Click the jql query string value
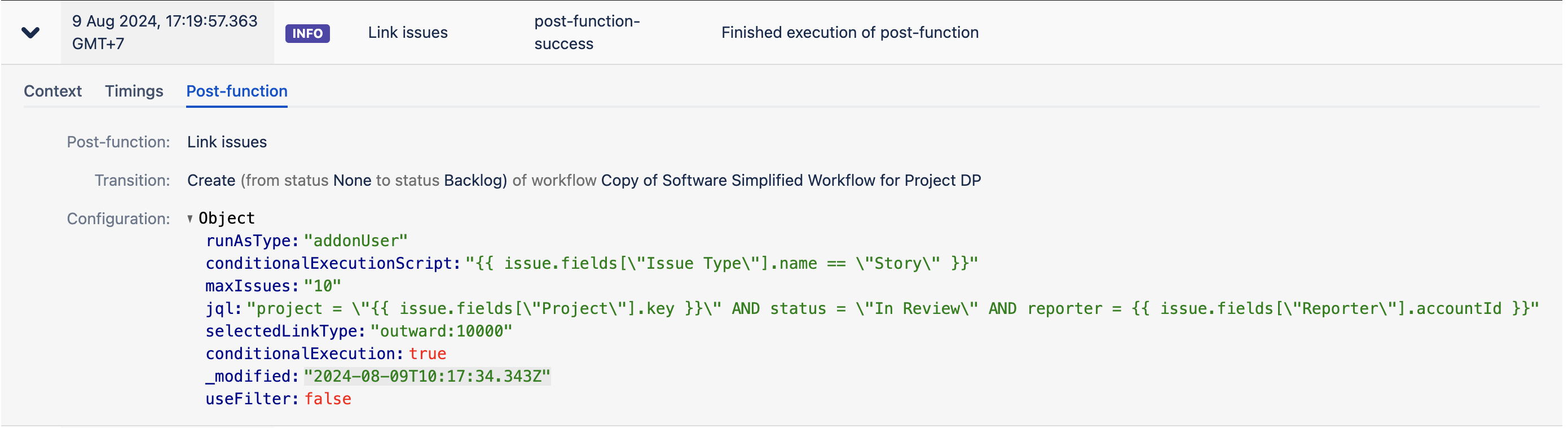Screen dimensions: 1568x428 (x=893, y=308)
